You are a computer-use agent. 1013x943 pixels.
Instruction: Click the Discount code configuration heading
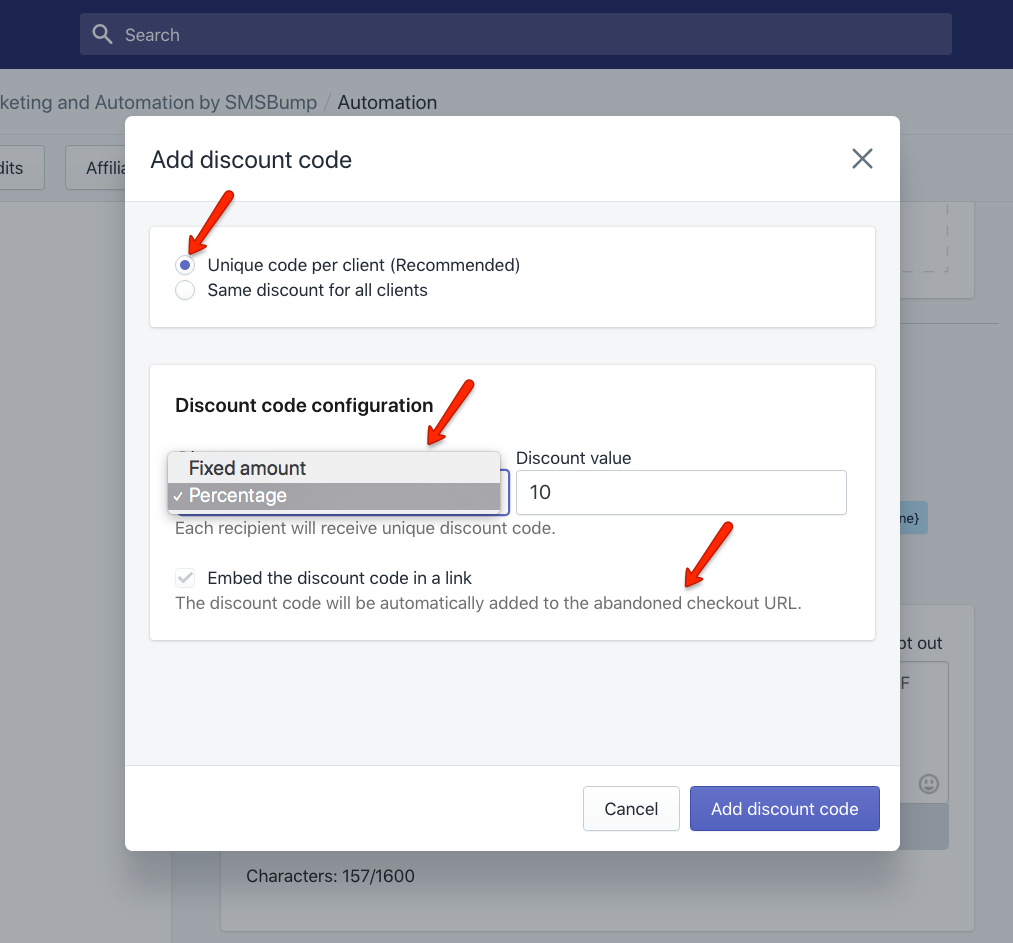click(304, 405)
